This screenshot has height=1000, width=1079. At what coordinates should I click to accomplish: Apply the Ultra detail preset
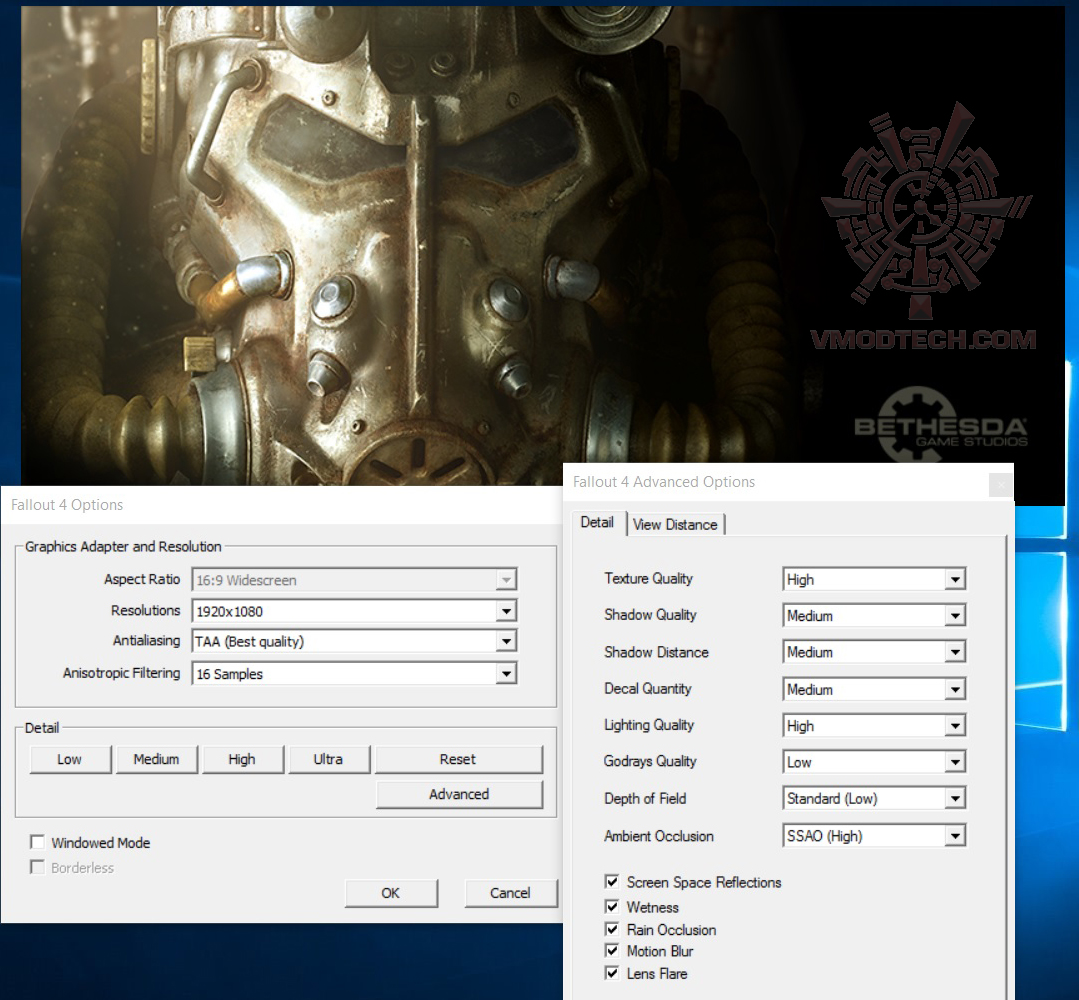[x=328, y=759]
